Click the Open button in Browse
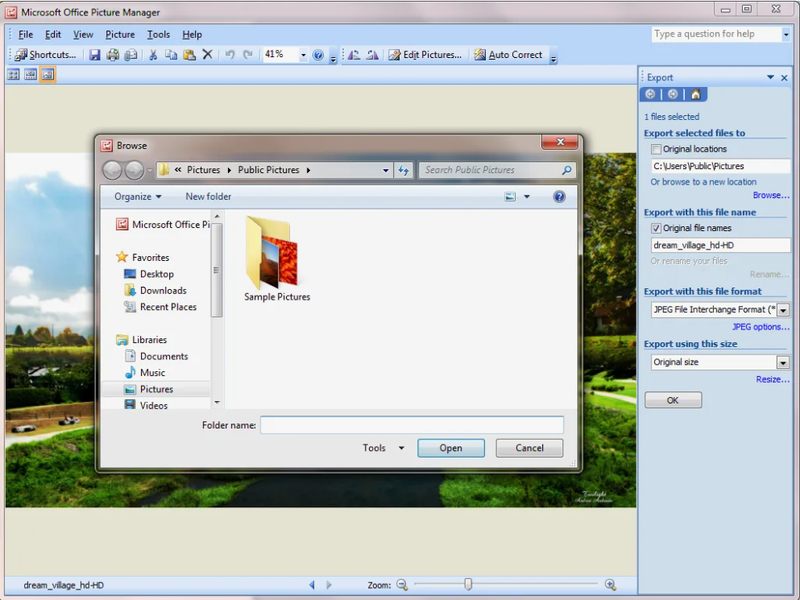This screenshot has width=800, height=600. pyautogui.click(x=451, y=448)
